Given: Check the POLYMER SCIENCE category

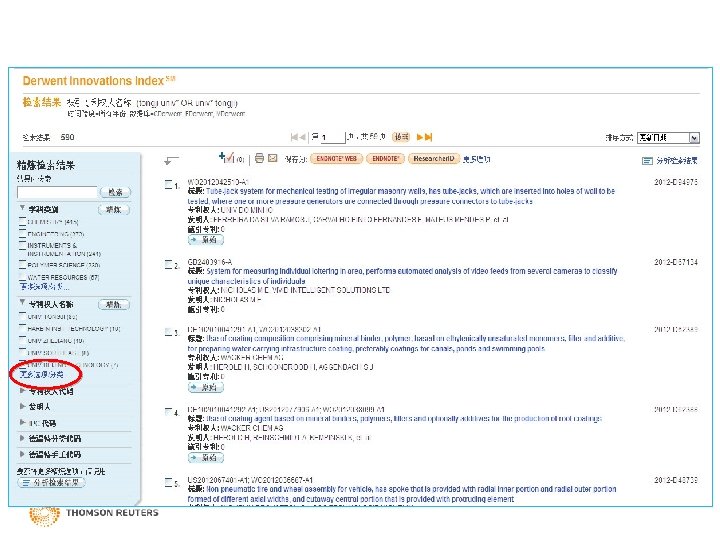Looking at the screenshot, I should [22, 264].
